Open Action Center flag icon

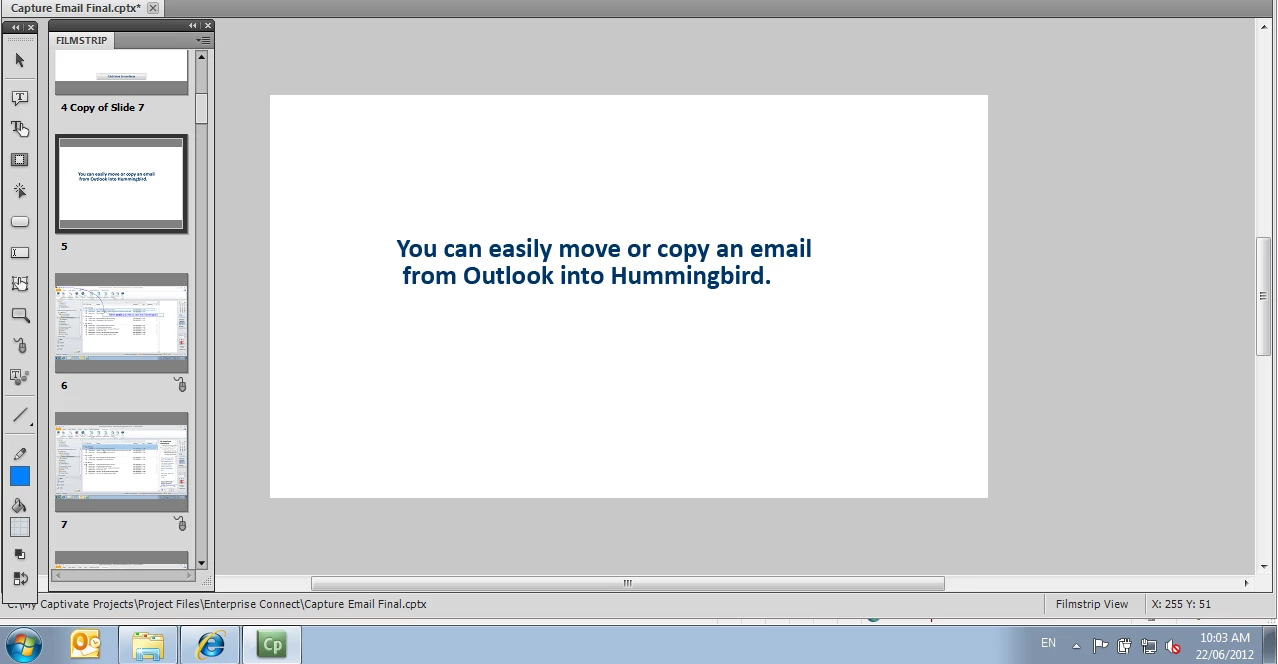pyautogui.click(x=1101, y=645)
